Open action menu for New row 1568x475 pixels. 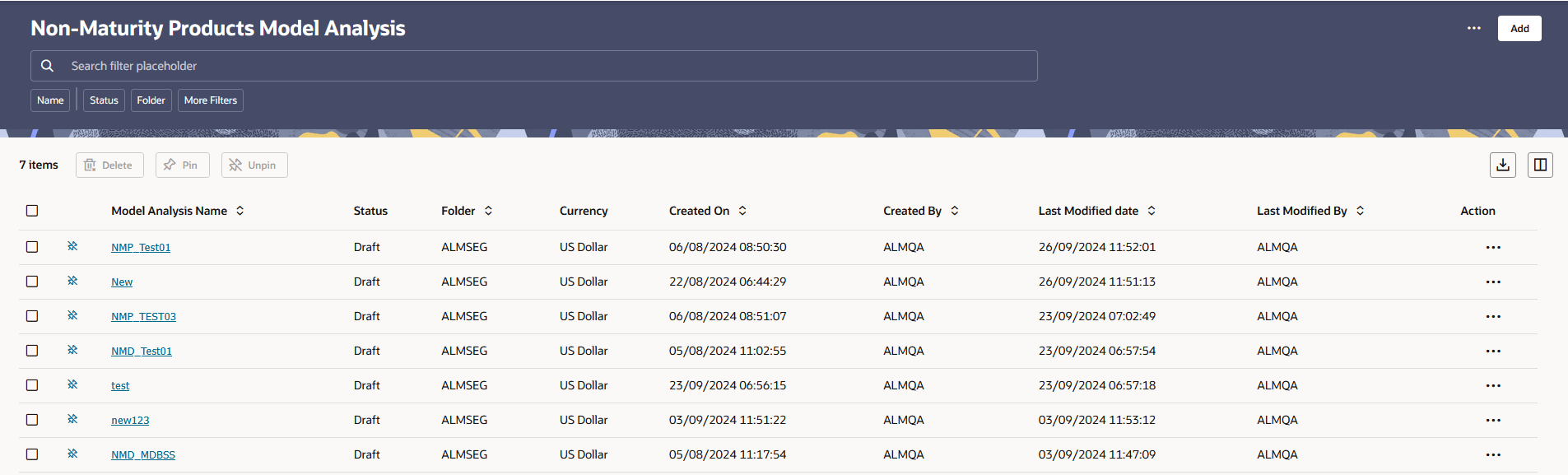(1493, 282)
